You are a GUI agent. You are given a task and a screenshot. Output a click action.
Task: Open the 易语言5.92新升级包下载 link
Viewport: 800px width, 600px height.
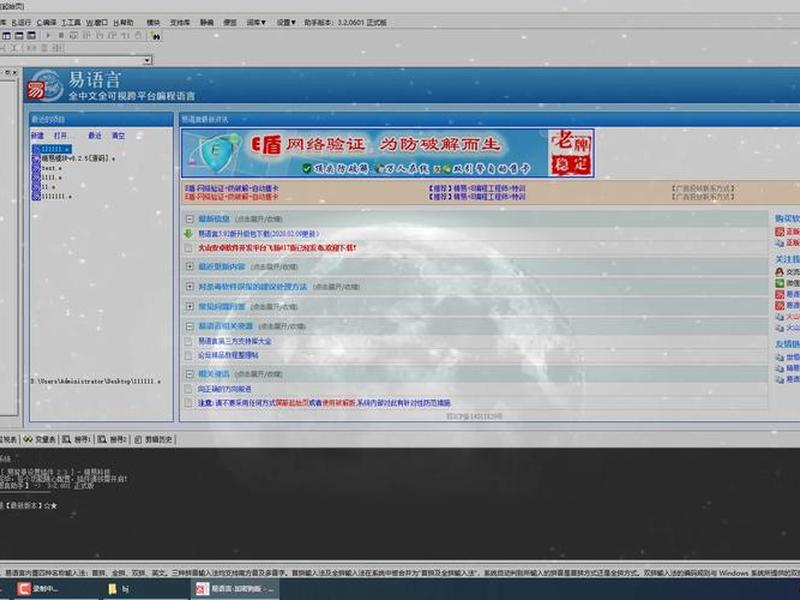point(258,234)
